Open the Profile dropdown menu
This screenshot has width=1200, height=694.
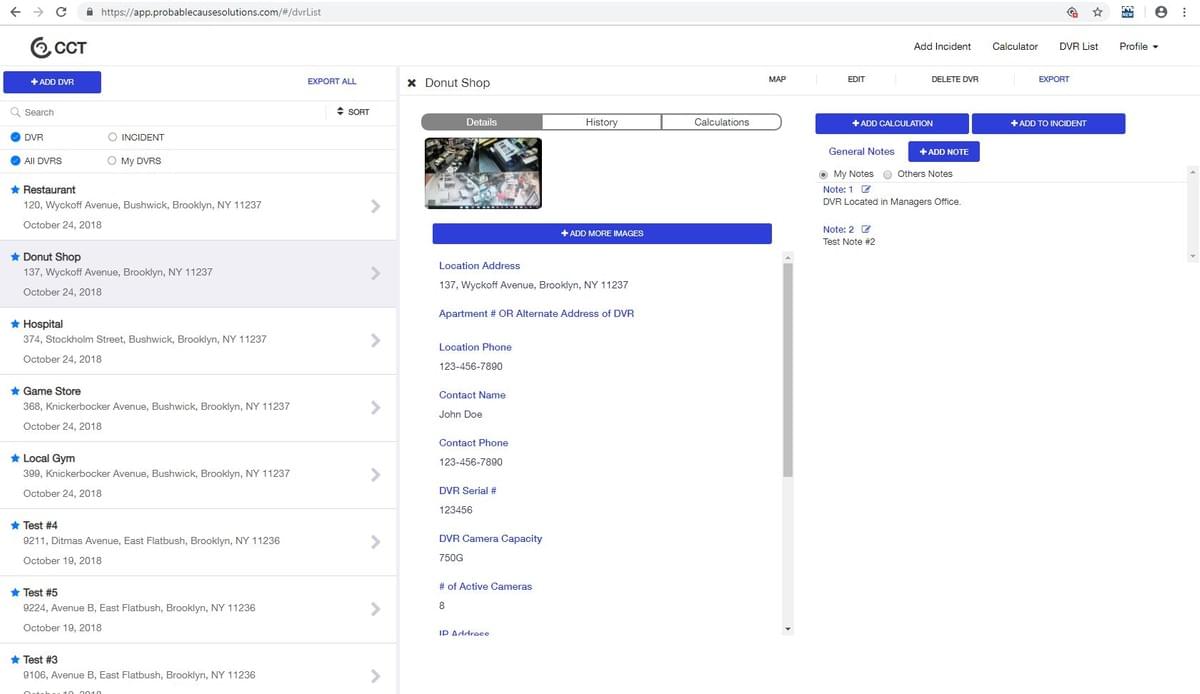(1138, 47)
